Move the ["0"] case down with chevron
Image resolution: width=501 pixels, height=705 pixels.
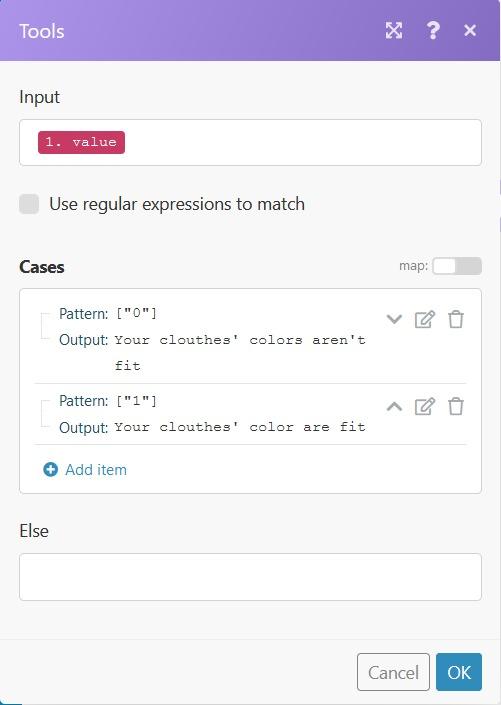coord(394,320)
